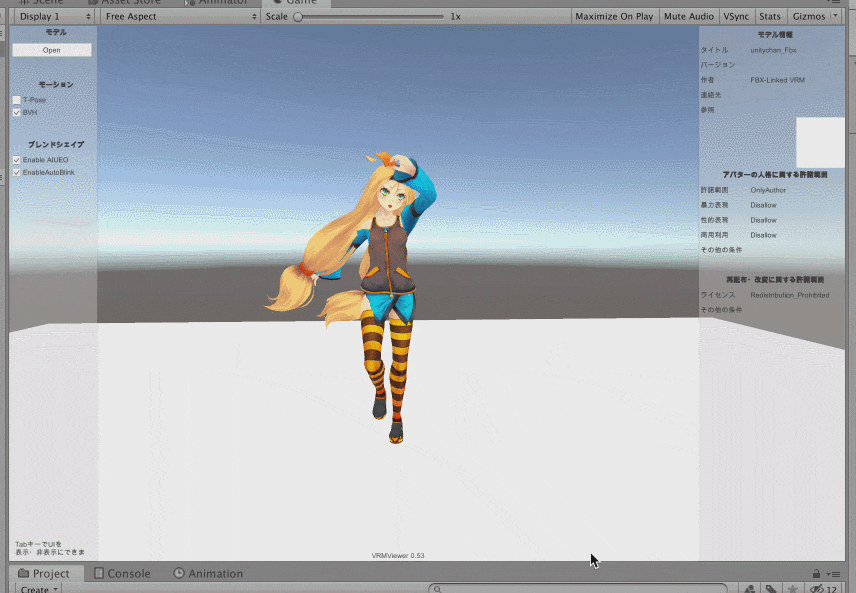Click the ブレンドシェイプ section header
Screen dimensions: 856x593
point(56,145)
